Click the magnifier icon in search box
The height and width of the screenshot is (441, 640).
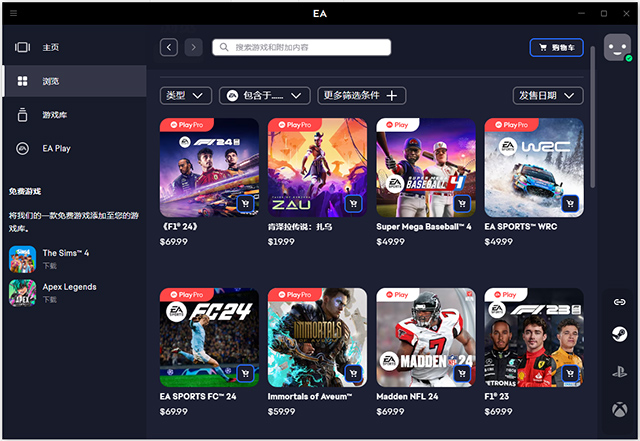click(x=224, y=47)
